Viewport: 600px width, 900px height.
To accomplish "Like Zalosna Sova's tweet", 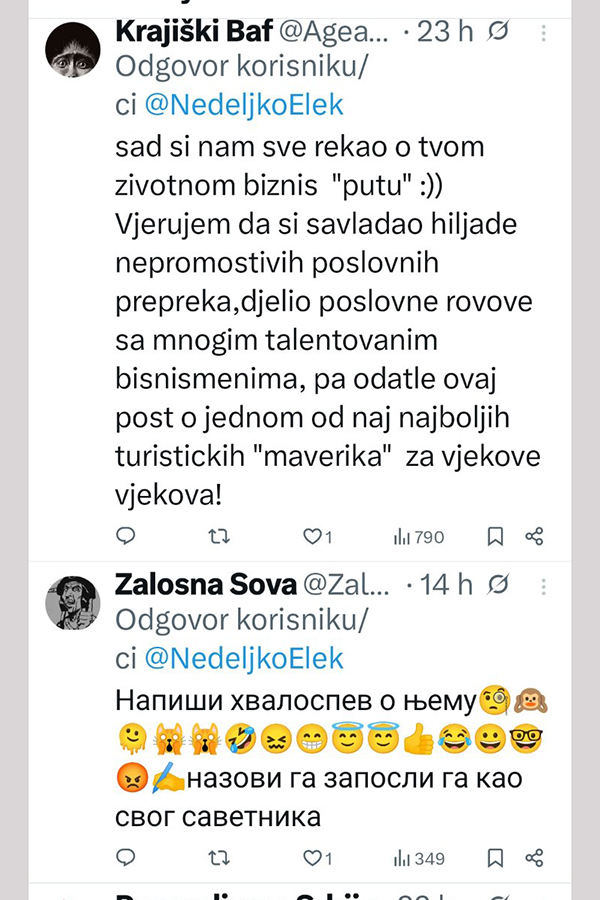I will [x=310, y=857].
